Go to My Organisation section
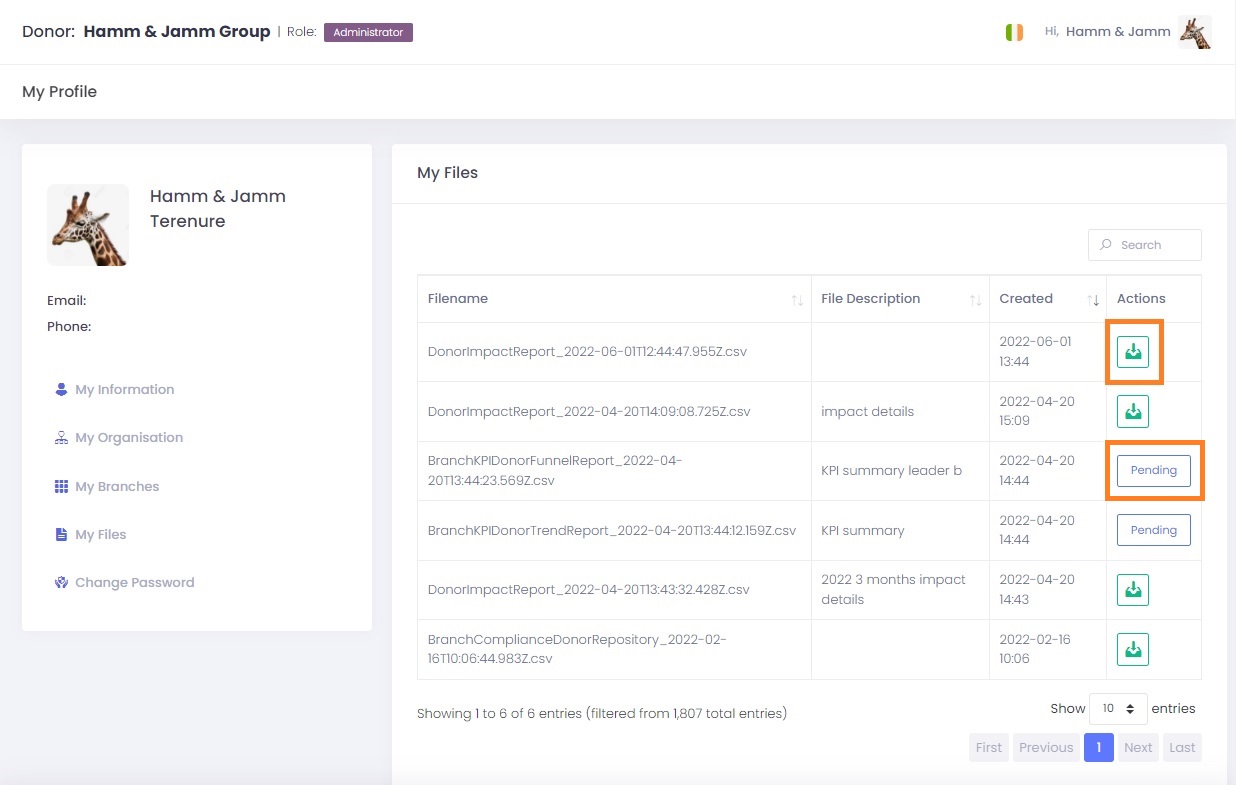The image size is (1236, 785). 129,438
